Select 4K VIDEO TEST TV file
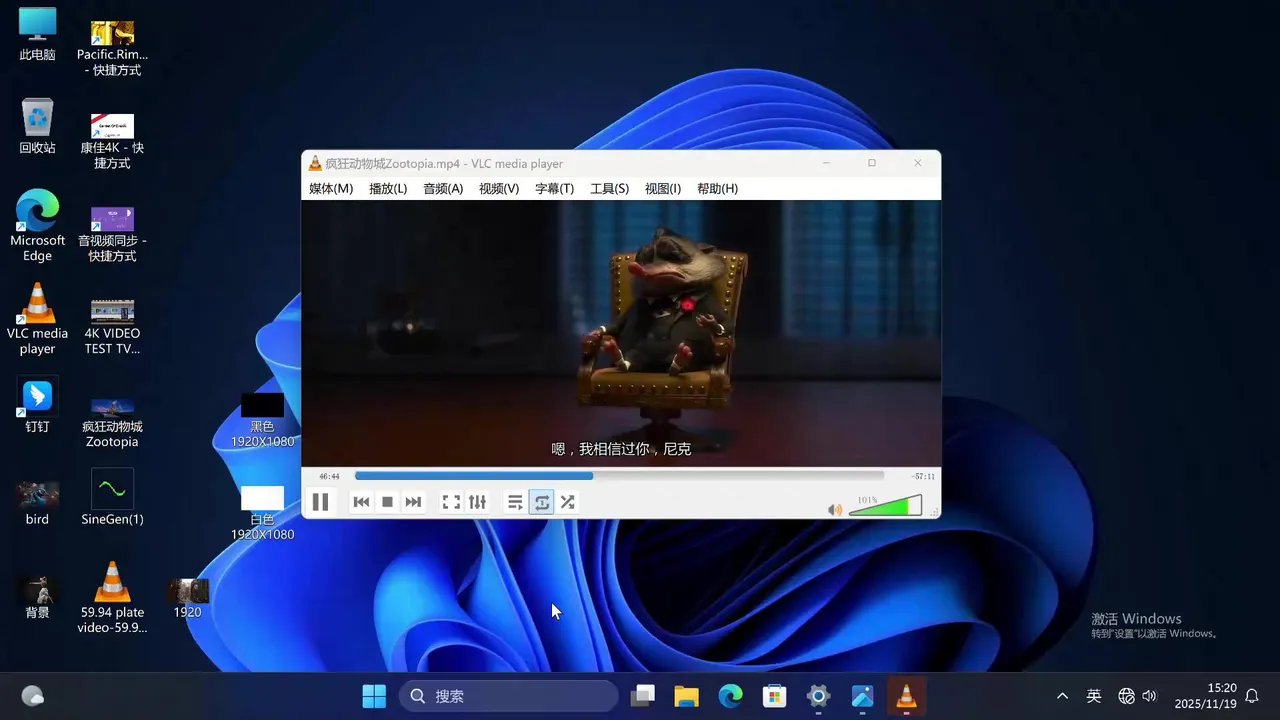The width and height of the screenshot is (1280, 720). pos(112,326)
